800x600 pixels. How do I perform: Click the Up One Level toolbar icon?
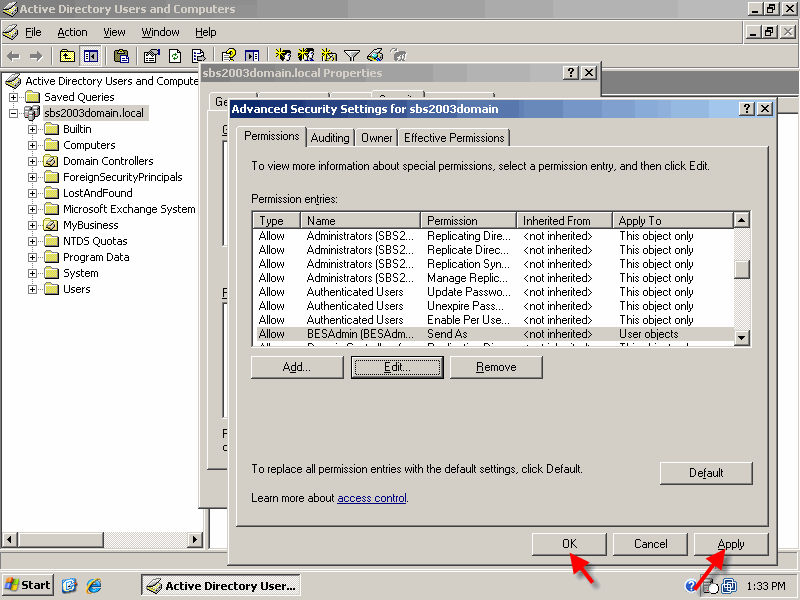pos(67,56)
